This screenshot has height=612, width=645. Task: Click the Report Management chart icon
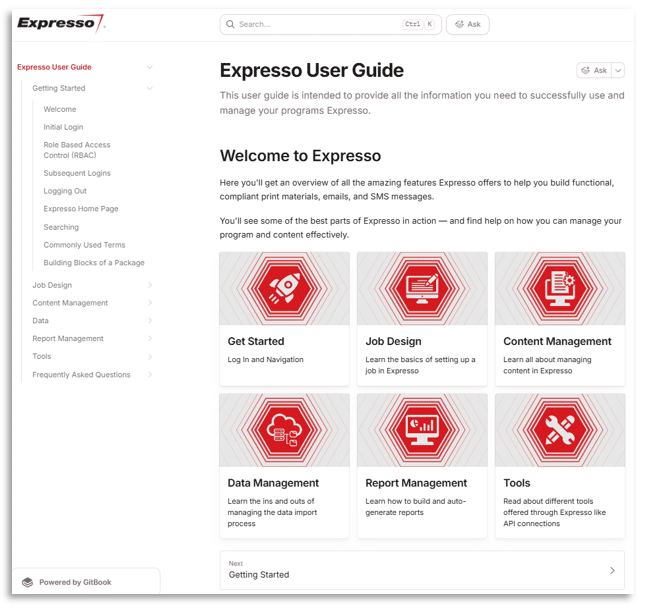(422, 430)
